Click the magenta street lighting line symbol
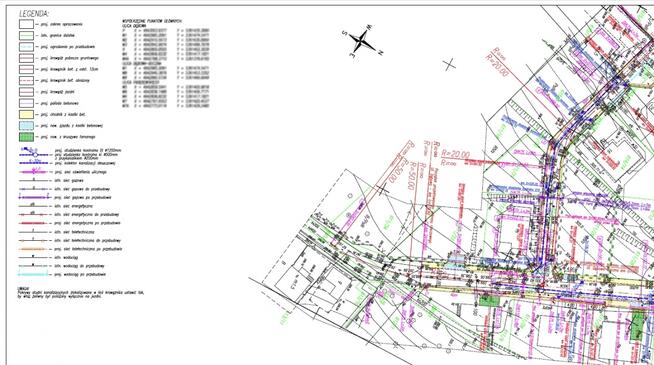 tap(34, 171)
